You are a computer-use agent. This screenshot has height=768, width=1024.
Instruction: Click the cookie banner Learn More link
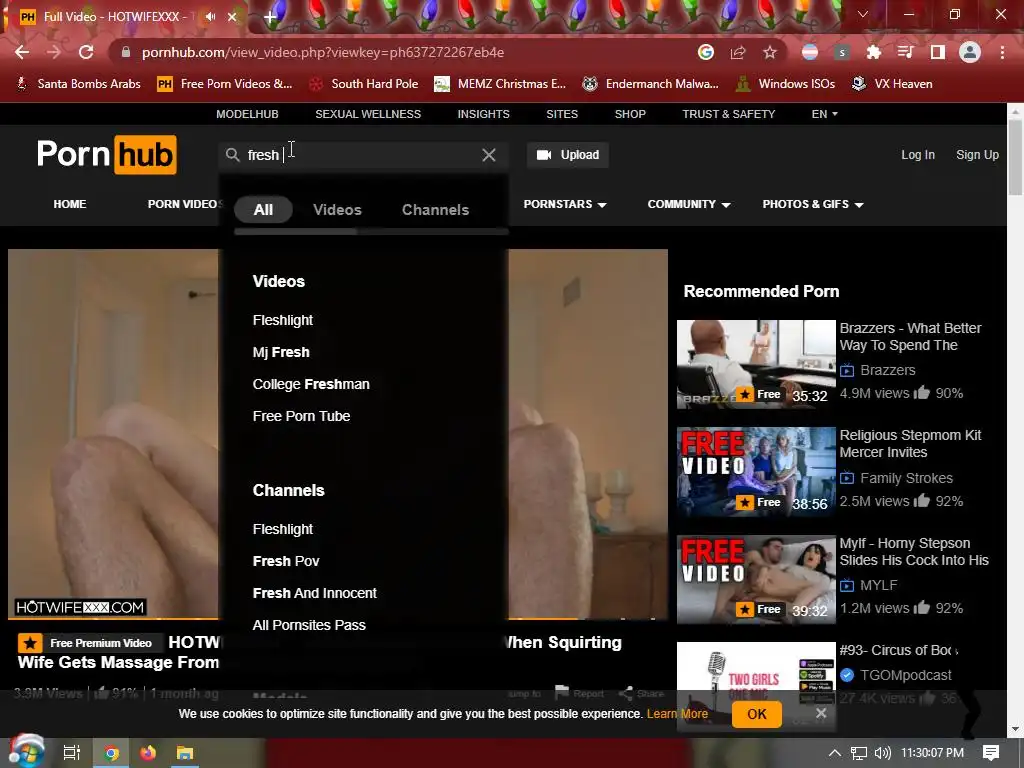point(677,714)
